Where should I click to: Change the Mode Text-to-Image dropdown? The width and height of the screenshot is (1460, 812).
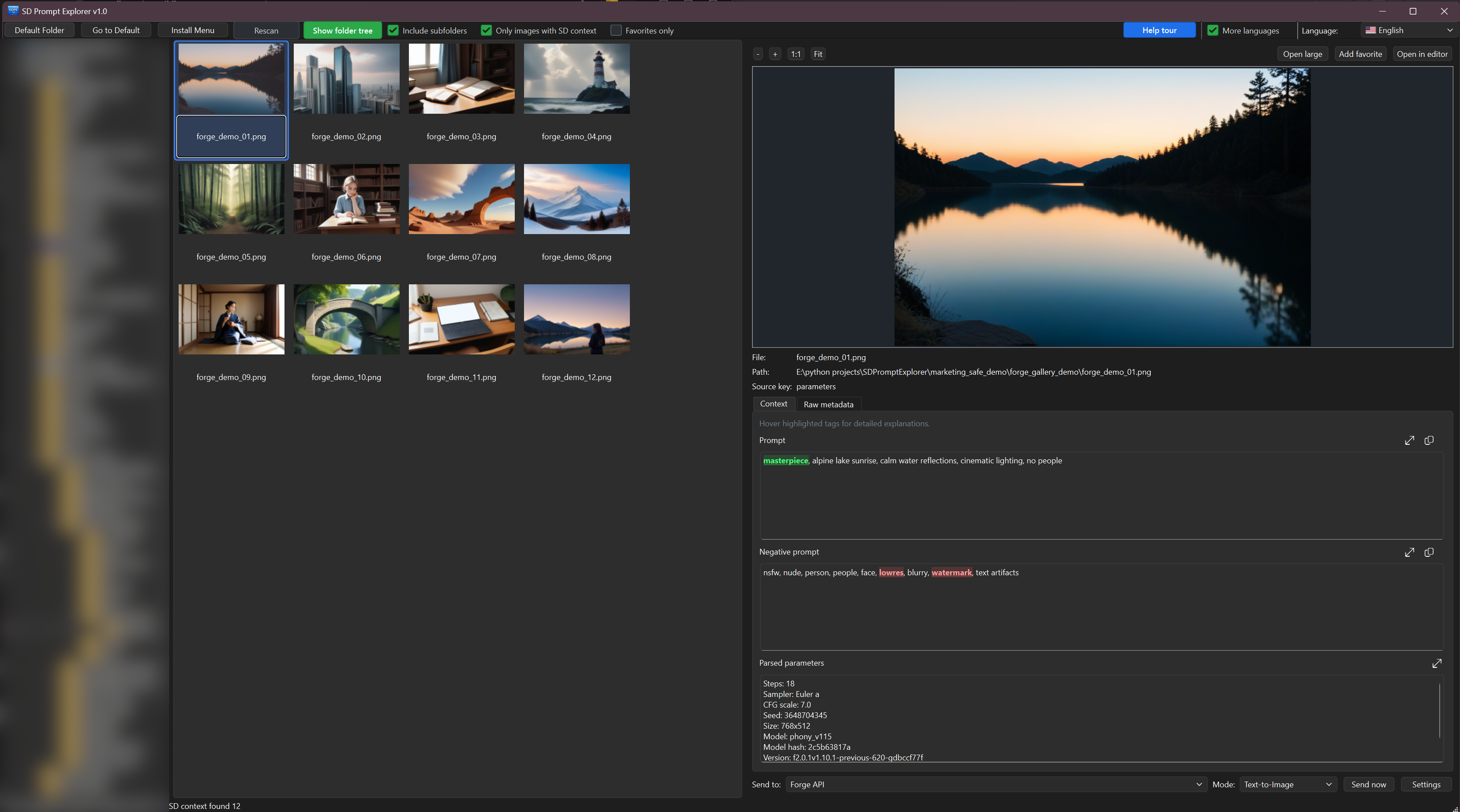click(1288, 784)
